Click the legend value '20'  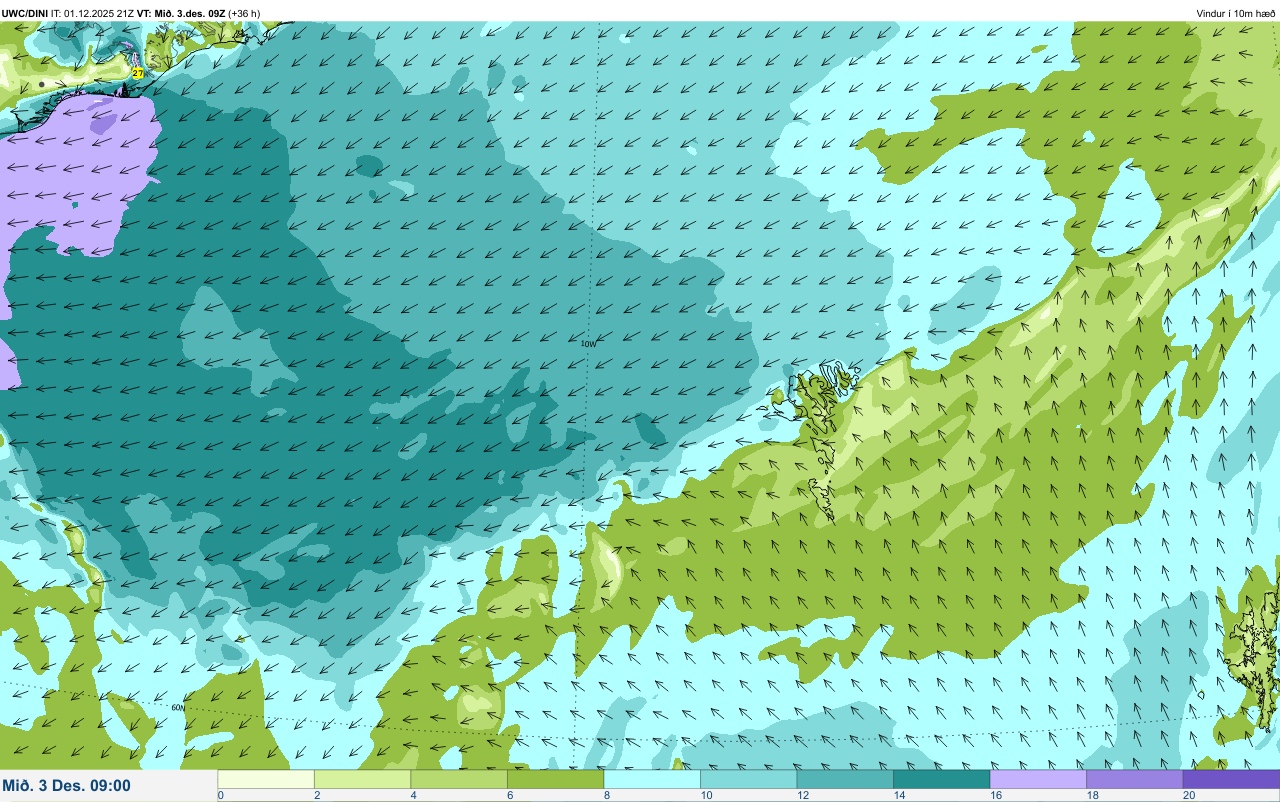[x=1187, y=796]
